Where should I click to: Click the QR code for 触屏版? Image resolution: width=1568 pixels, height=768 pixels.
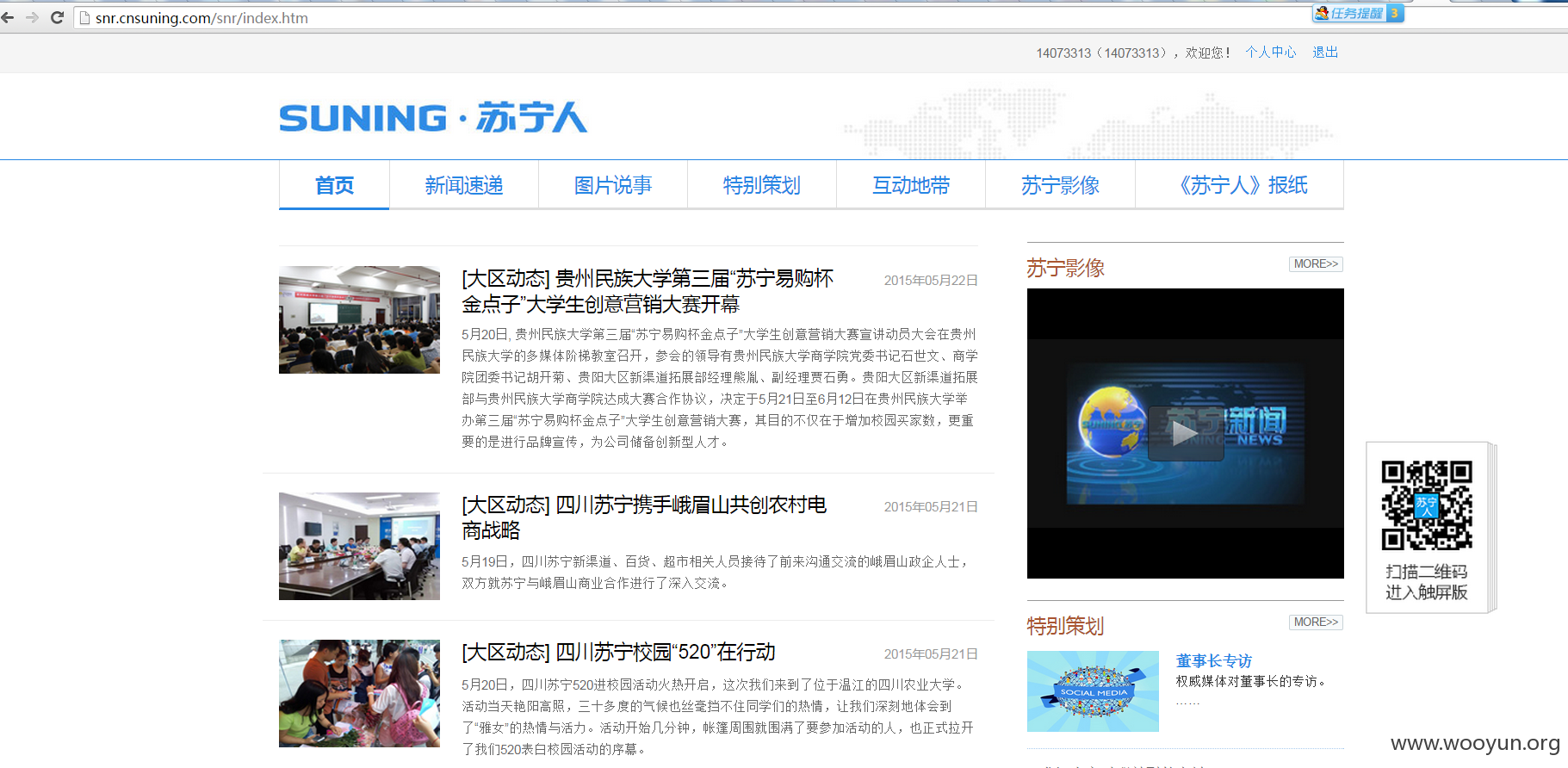tap(1427, 505)
